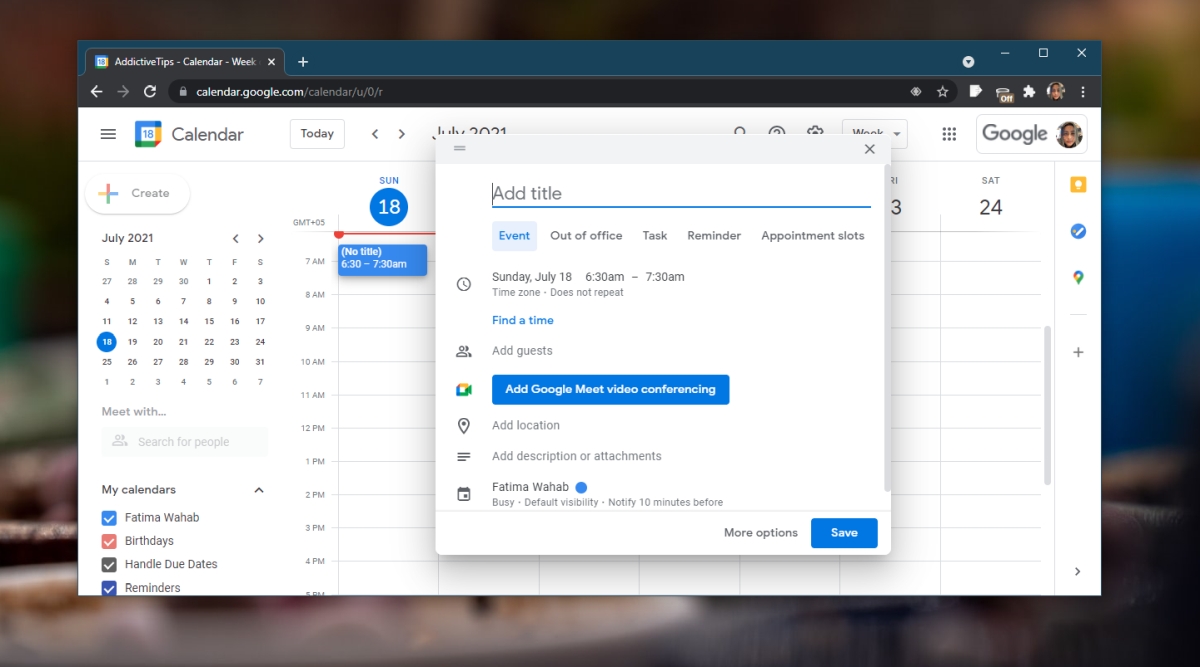
Task: Click the blue calendar color dot
Action: [x=581, y=488]
